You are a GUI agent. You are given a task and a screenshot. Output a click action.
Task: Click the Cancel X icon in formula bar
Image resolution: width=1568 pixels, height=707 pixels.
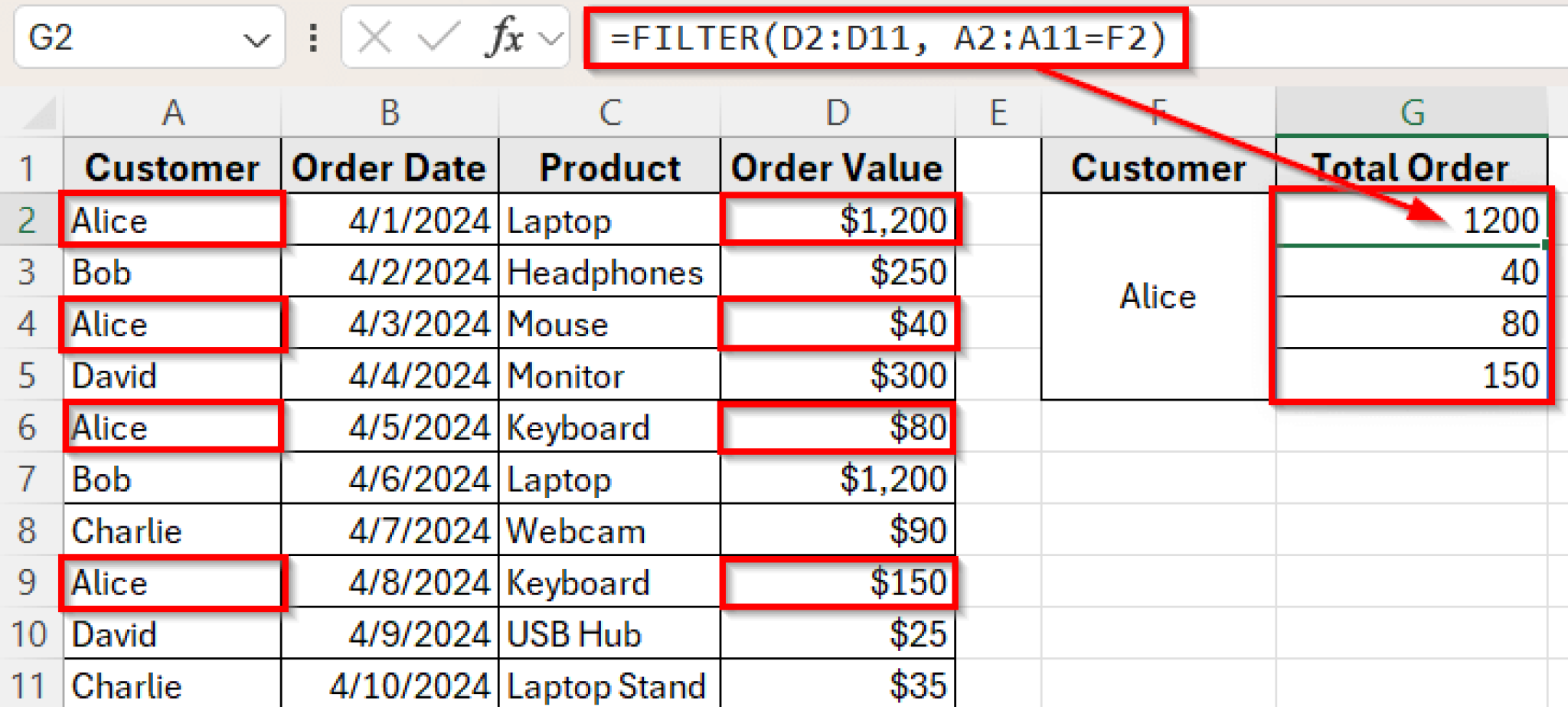(x=373, y=37)
